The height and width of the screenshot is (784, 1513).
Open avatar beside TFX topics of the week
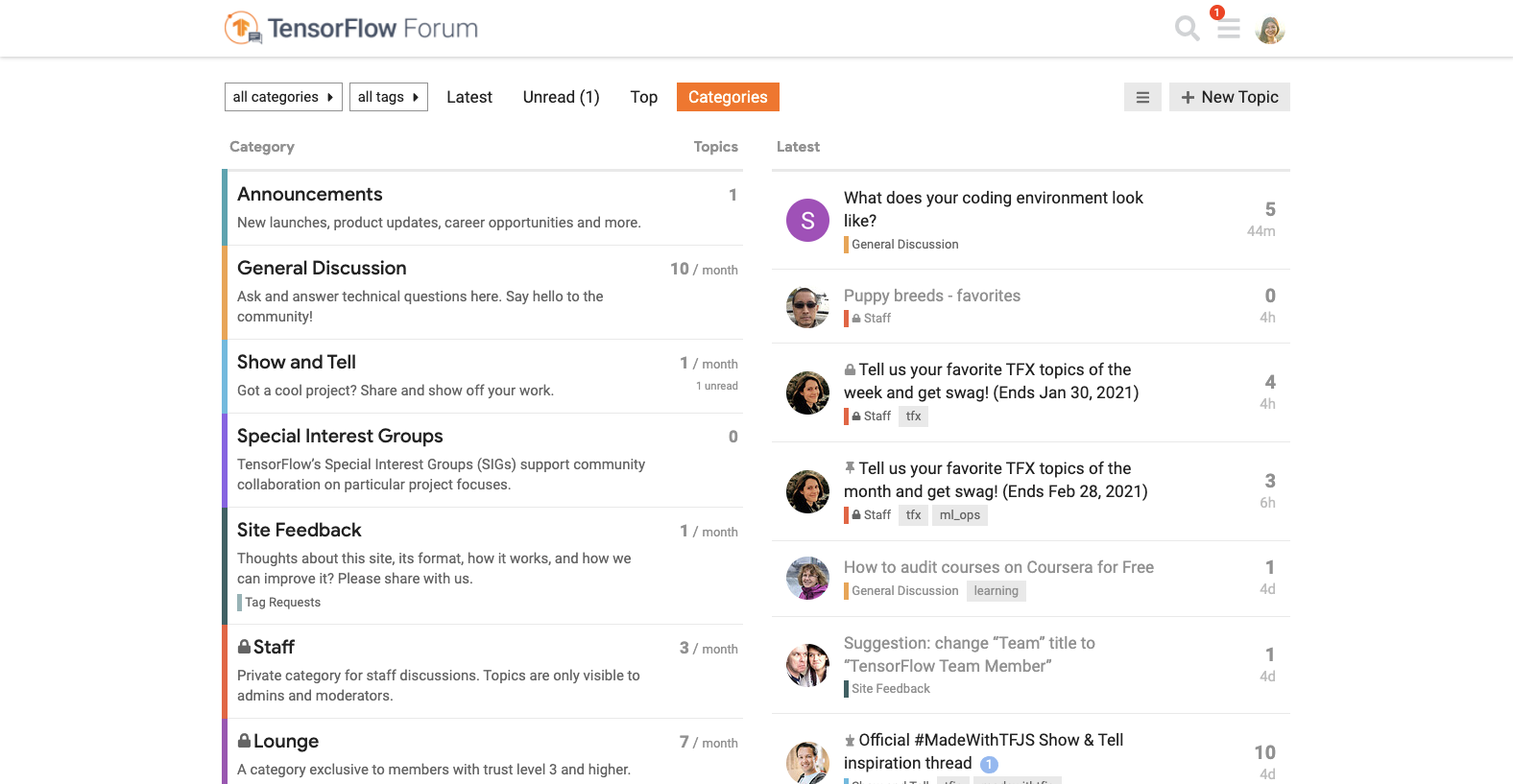[x=807, y=393]
